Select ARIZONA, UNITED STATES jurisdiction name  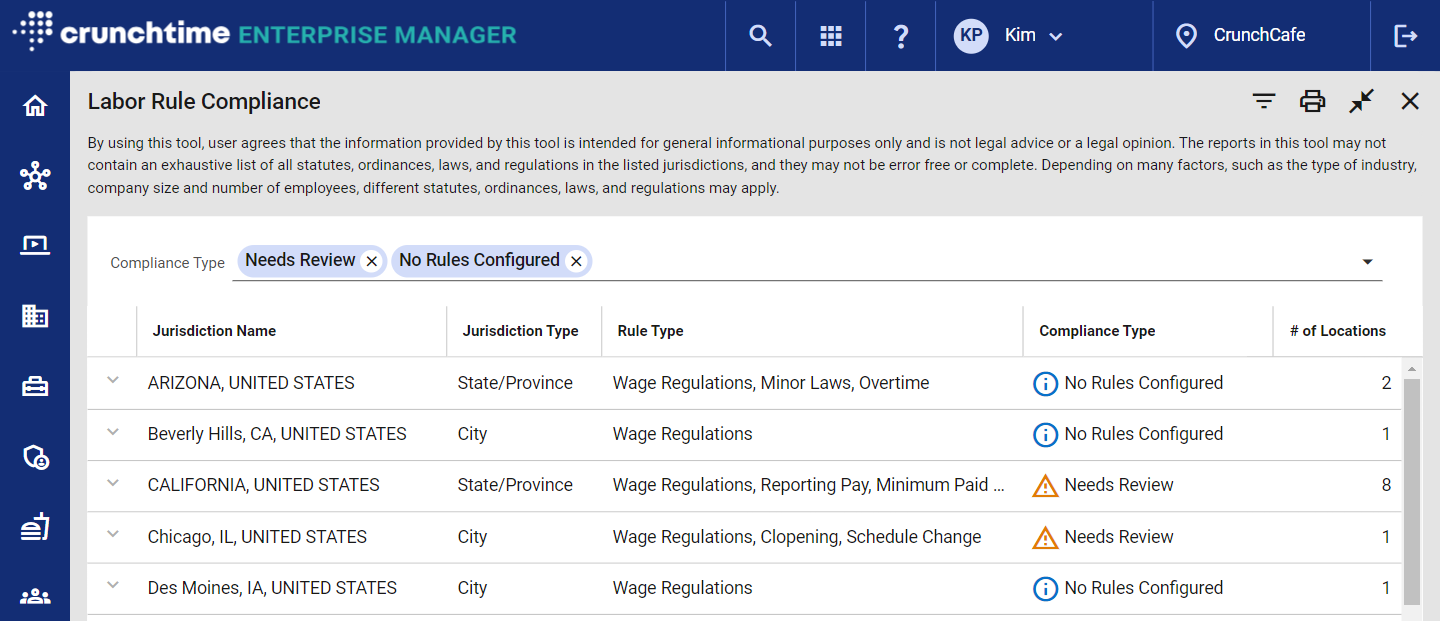click(x=251, y=383)
